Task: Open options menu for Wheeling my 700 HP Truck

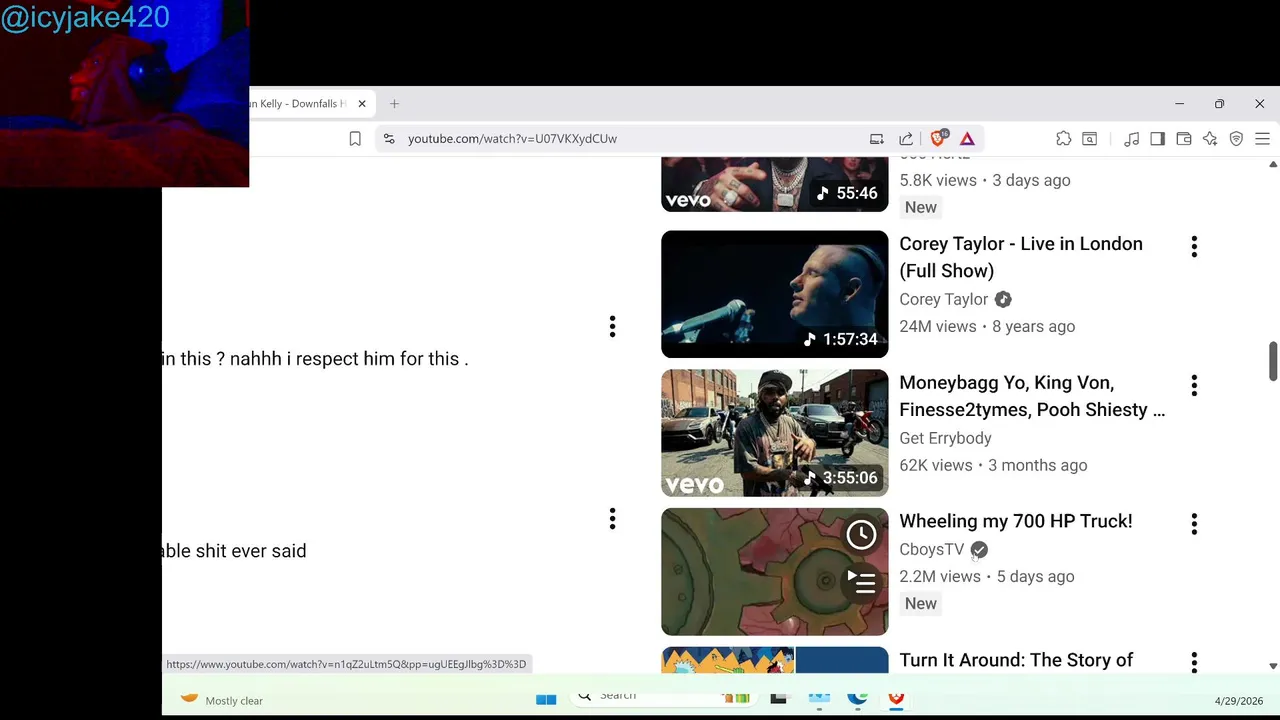Action: (1194, 524)
